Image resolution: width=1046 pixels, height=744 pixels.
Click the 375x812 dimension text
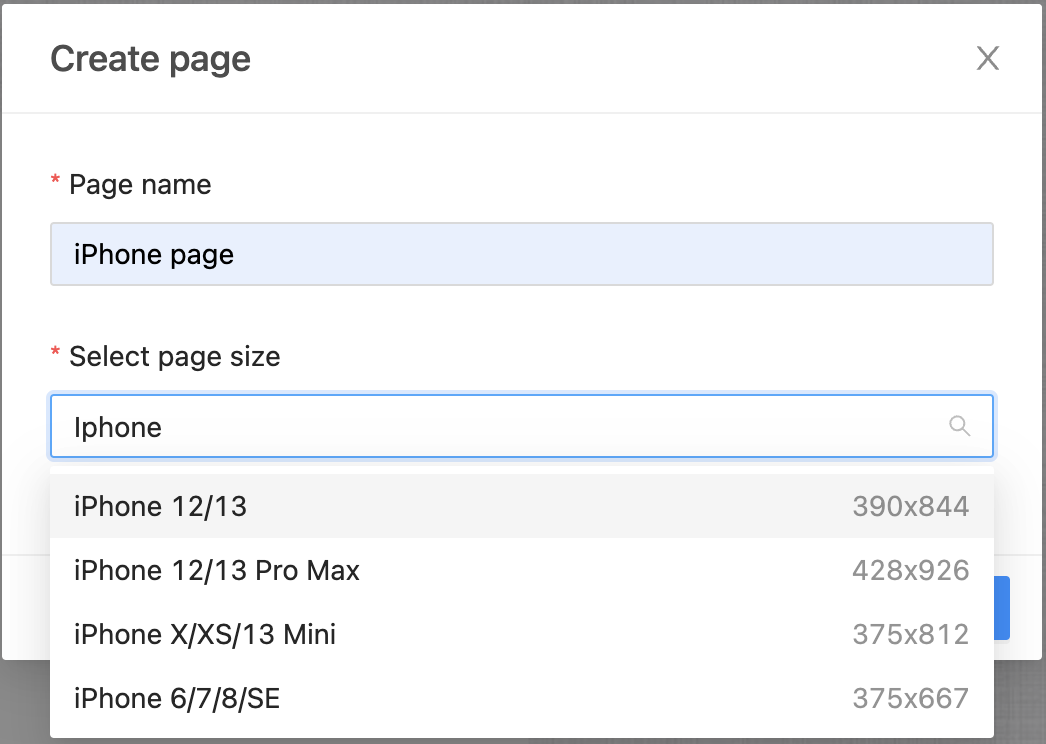[910, 635]
